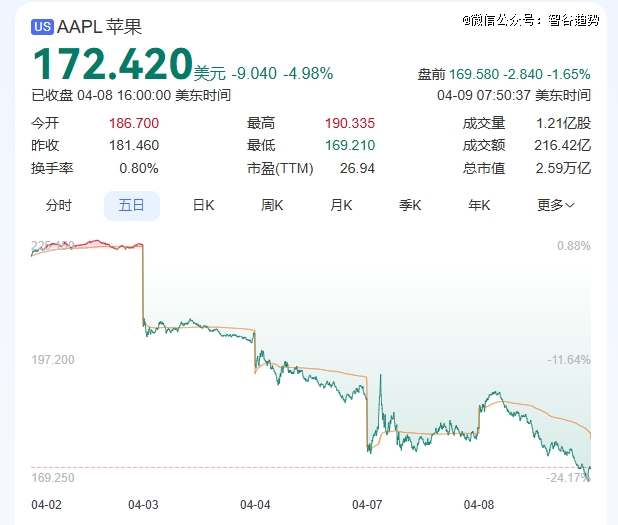The height and width of the screenshot is (525, 618).
Task: Open the 周K weekly chart tab
Action: (x=272, y=205)
